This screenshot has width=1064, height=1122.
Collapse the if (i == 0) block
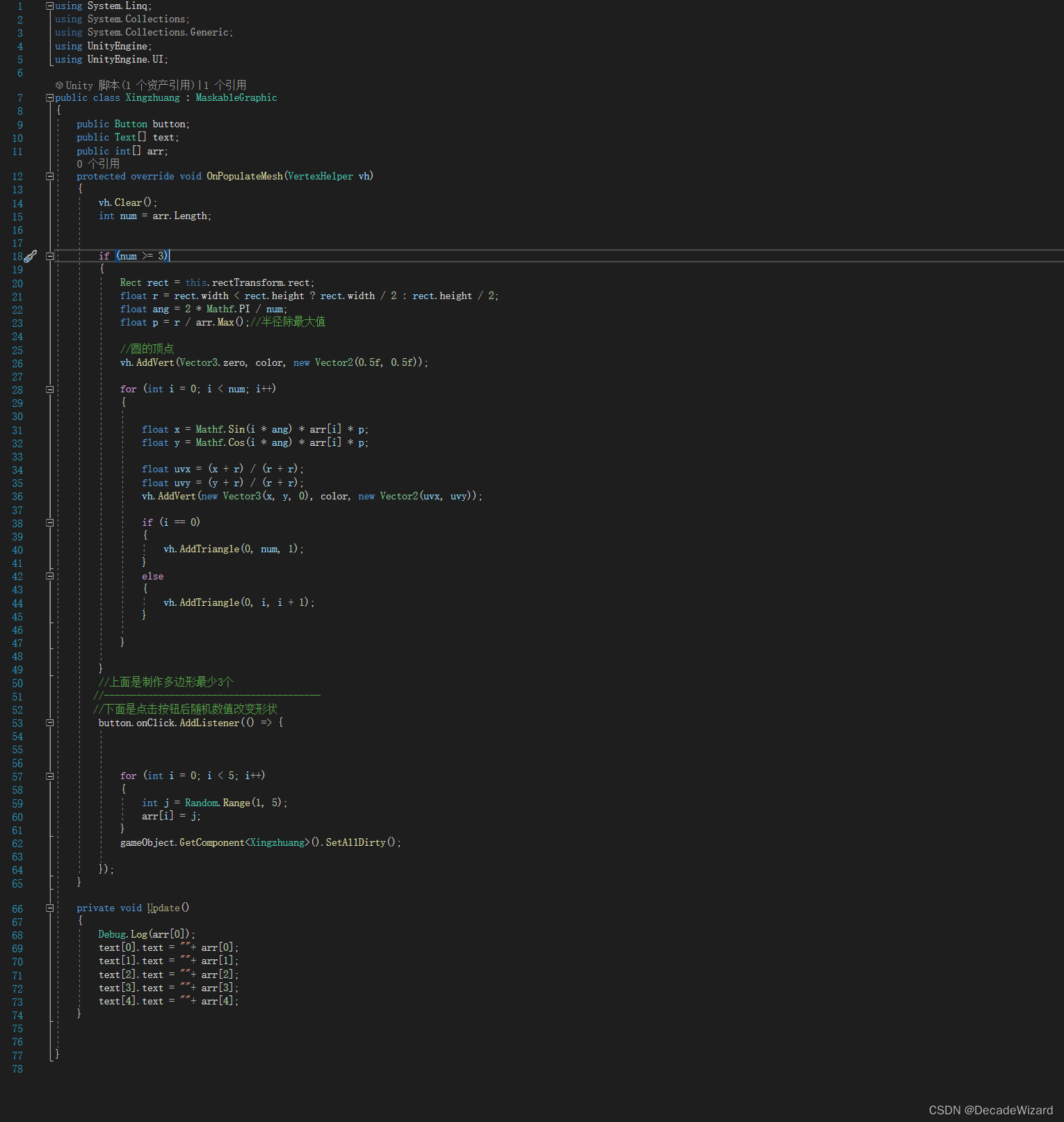pos(50,522)
